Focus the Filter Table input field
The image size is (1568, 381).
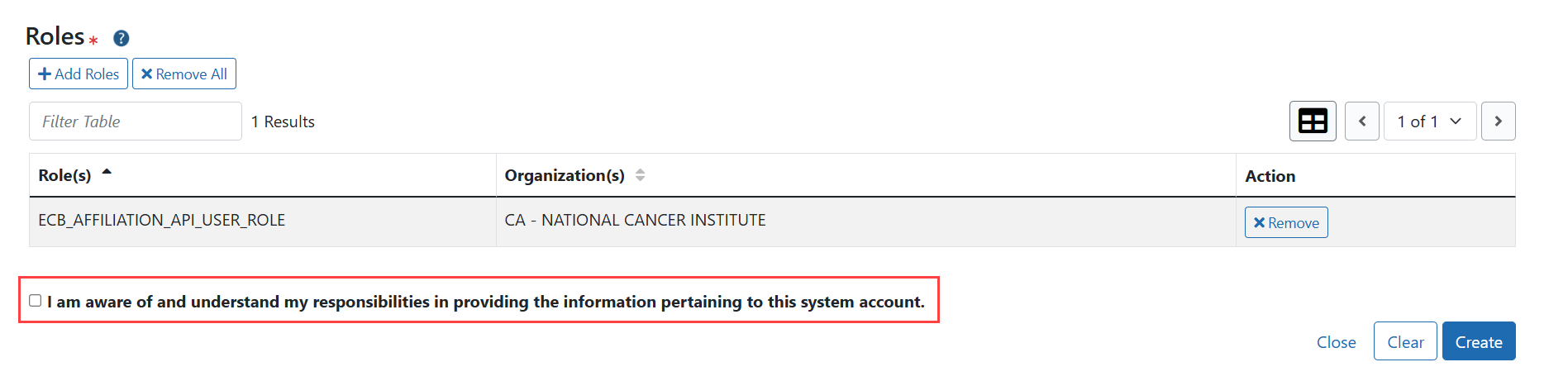pyautogui.click(x=136, y=121)
